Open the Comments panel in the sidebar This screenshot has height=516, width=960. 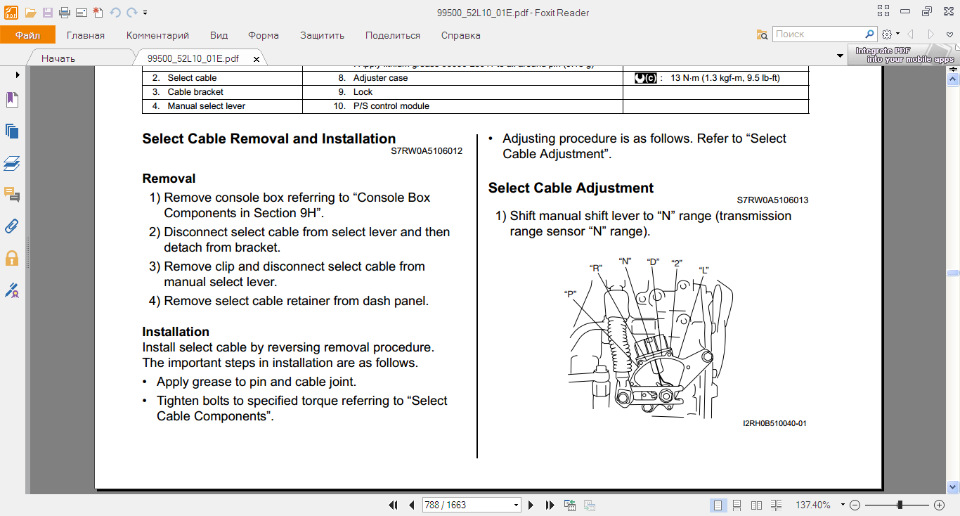12,195
